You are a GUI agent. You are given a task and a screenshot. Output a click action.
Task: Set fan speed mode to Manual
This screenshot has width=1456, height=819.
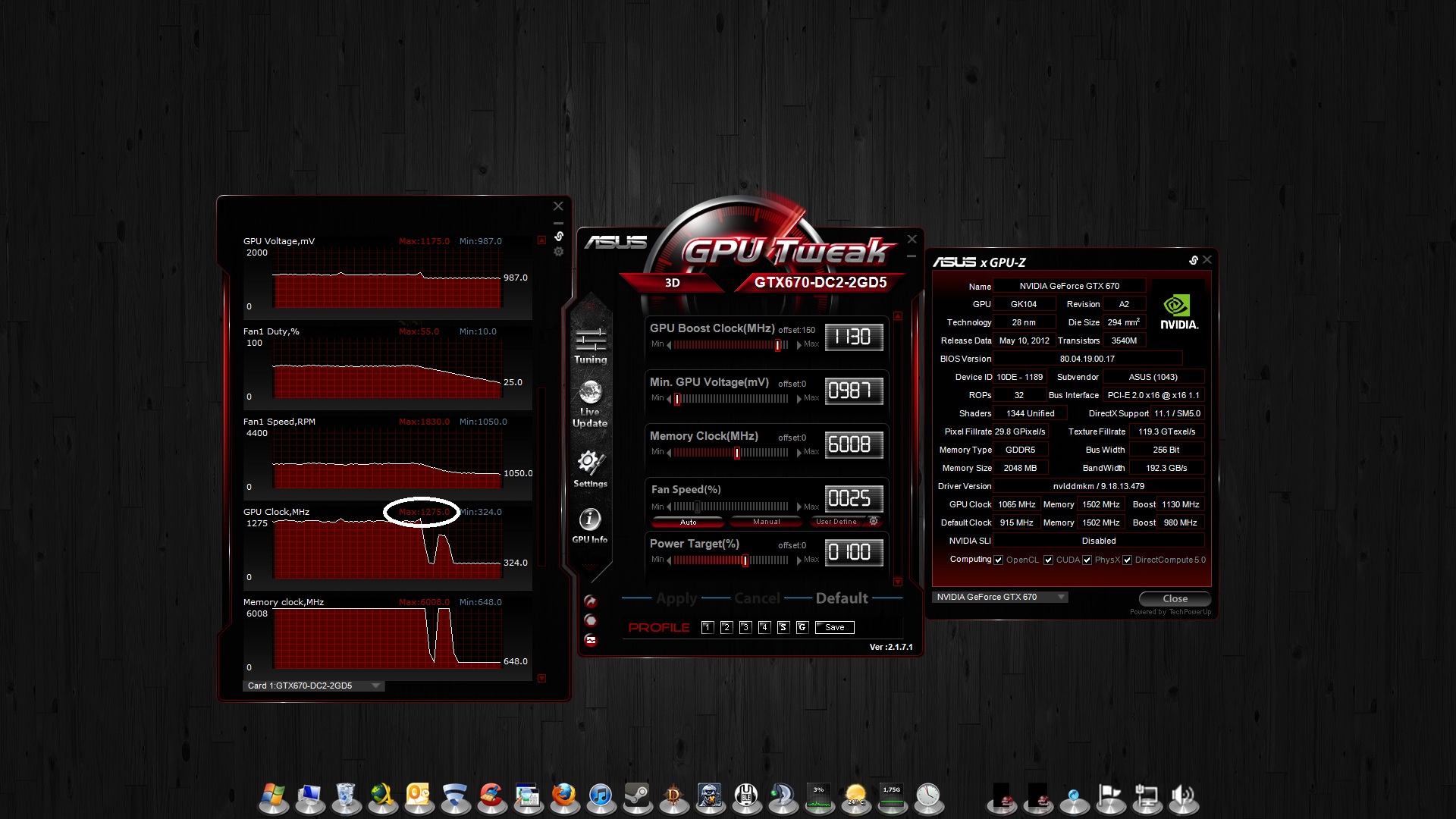pyautogui.click(x=766, y=522)
